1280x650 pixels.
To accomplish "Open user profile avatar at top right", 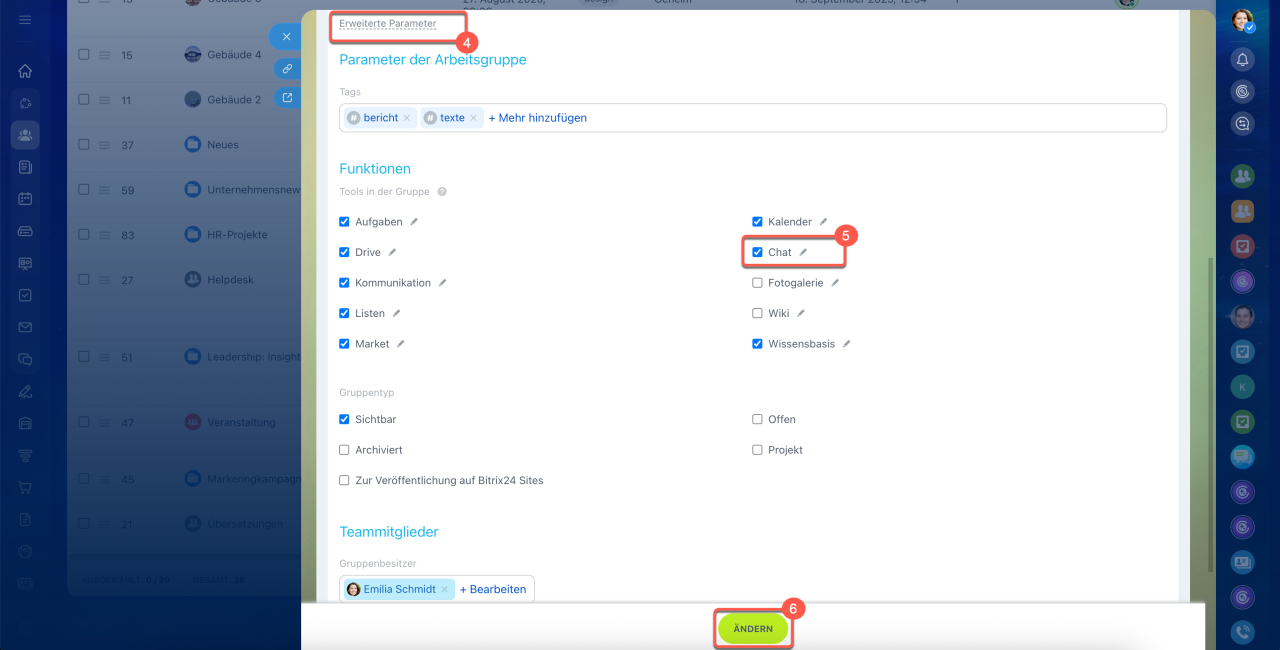I will tap(1242, 21).
